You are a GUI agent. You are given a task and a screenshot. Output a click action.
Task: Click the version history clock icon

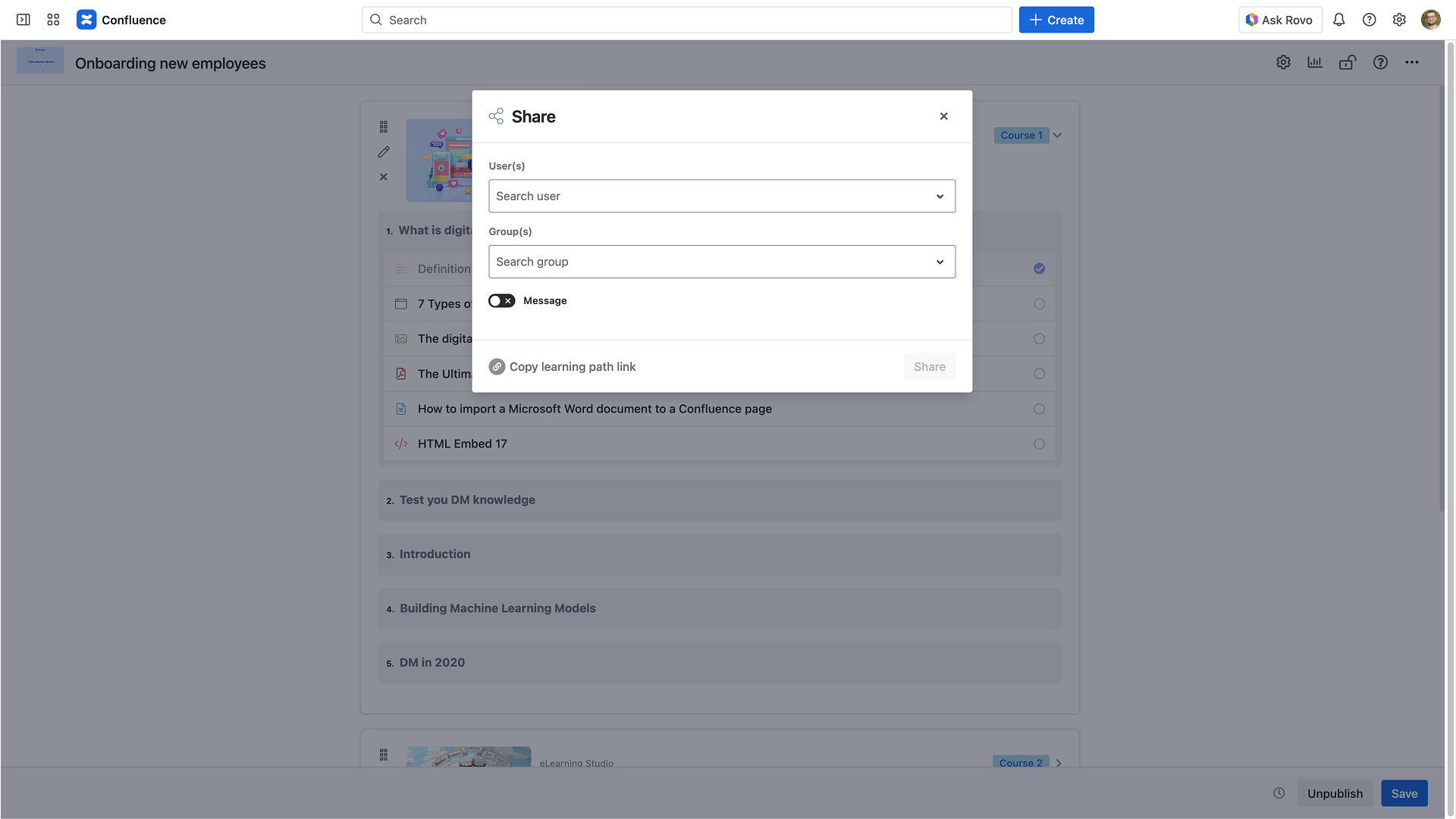click(x=1279, y=793)
